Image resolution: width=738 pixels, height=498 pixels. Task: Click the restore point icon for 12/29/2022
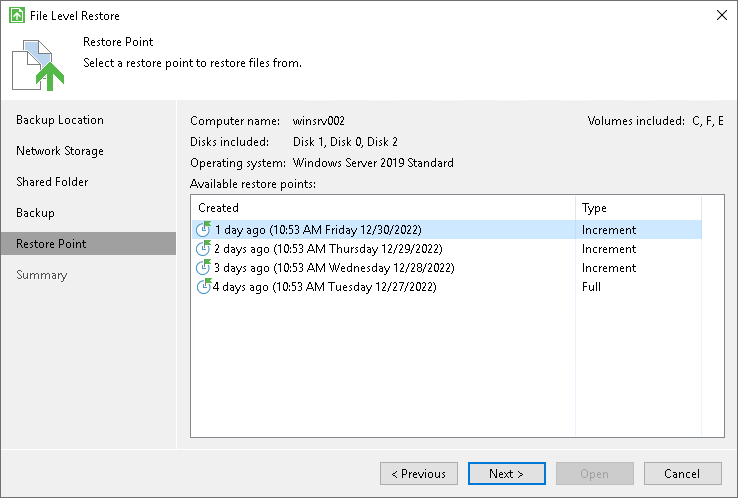tap(203, 248)
